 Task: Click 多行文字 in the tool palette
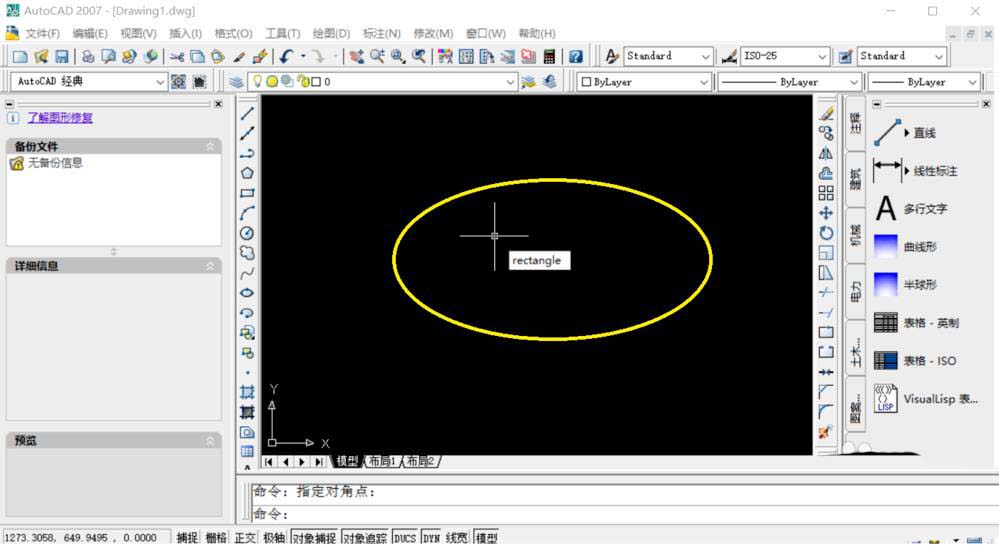click(925, 209)
